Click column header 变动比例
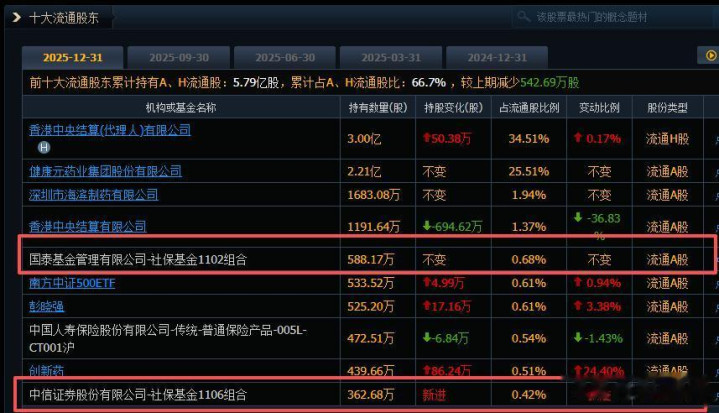The image size is (719, 413). [x=599, y=108]
